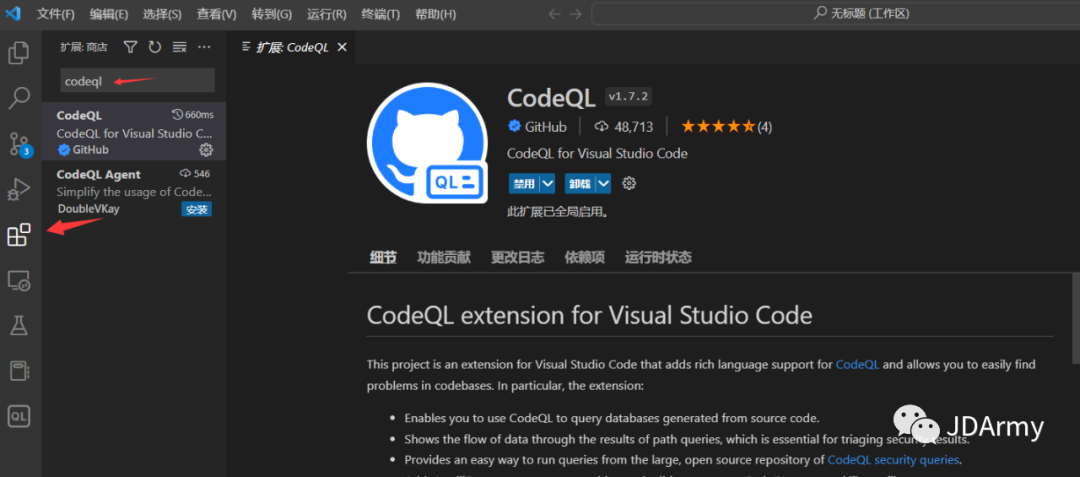Open the Testing flask icon

19,326
